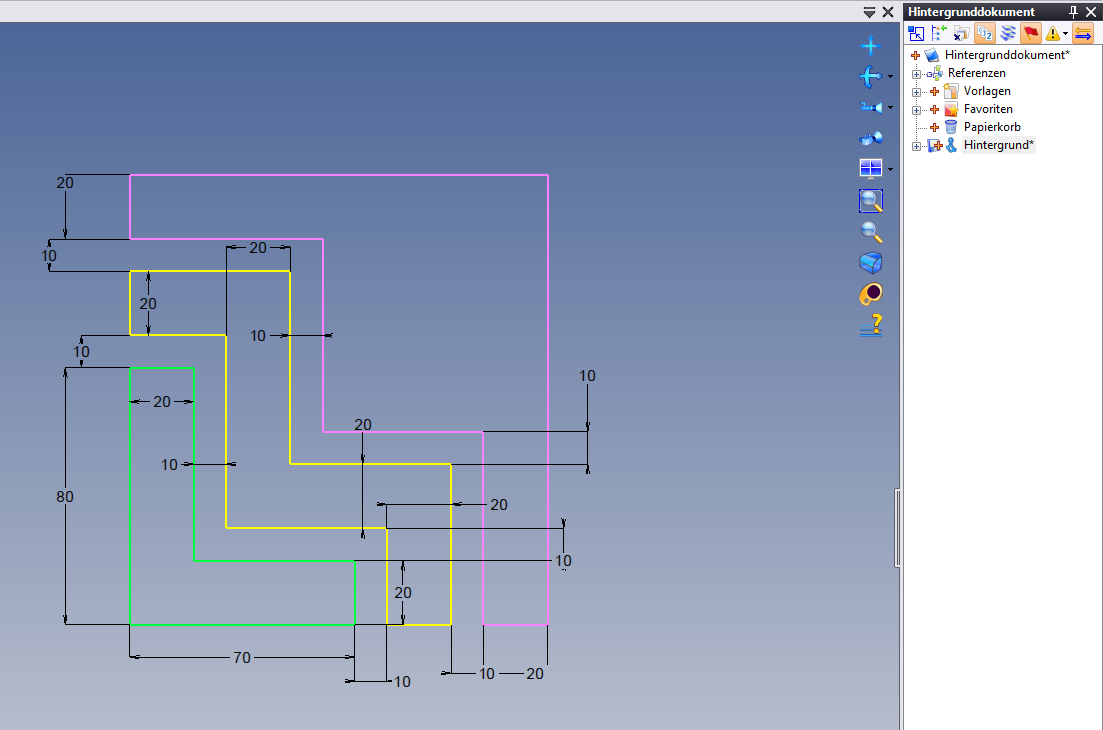Click the stacked layers icon
The height and width of the screenshot is (730, 1103).
pyautogui.click(x=1008, y=33)
